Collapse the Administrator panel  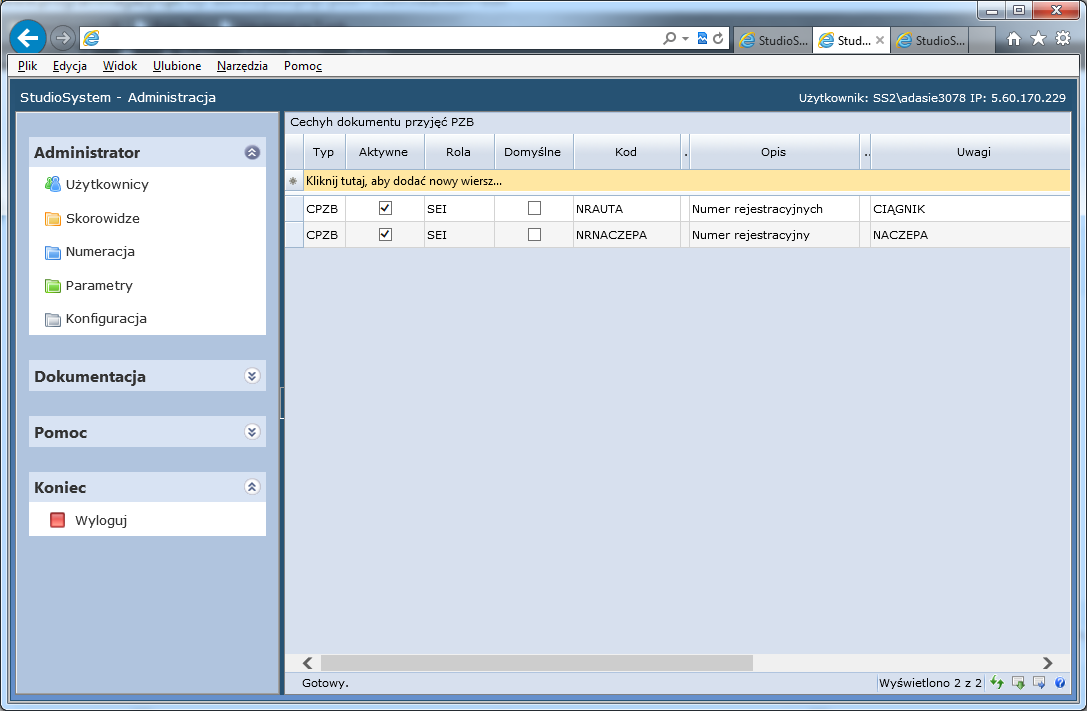click(x=252, y=152)
